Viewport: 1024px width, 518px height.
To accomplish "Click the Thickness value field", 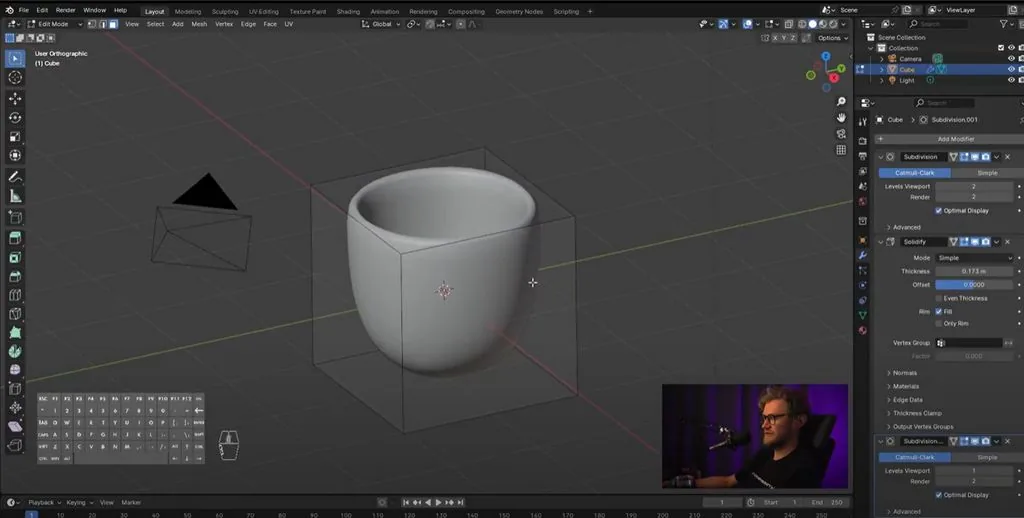I will point(974,271).
